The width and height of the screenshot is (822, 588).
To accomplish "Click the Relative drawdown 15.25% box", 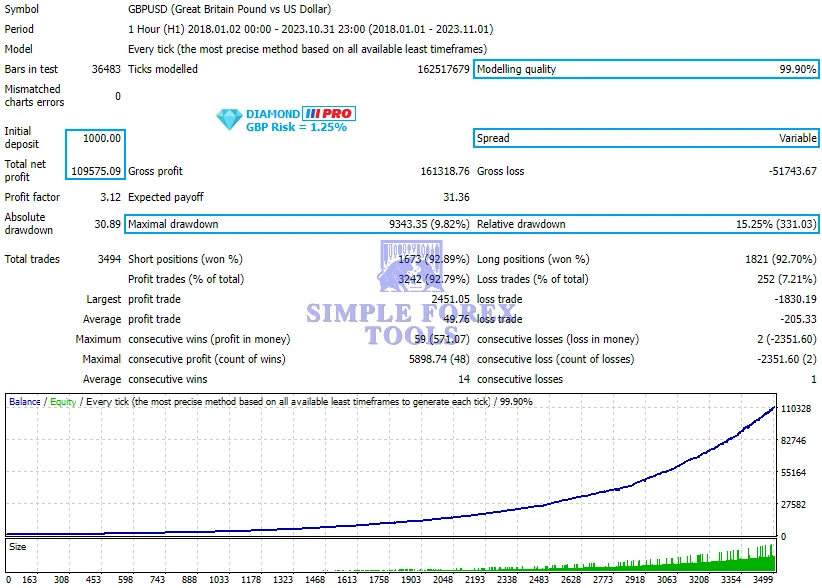I will click(646, 224).
